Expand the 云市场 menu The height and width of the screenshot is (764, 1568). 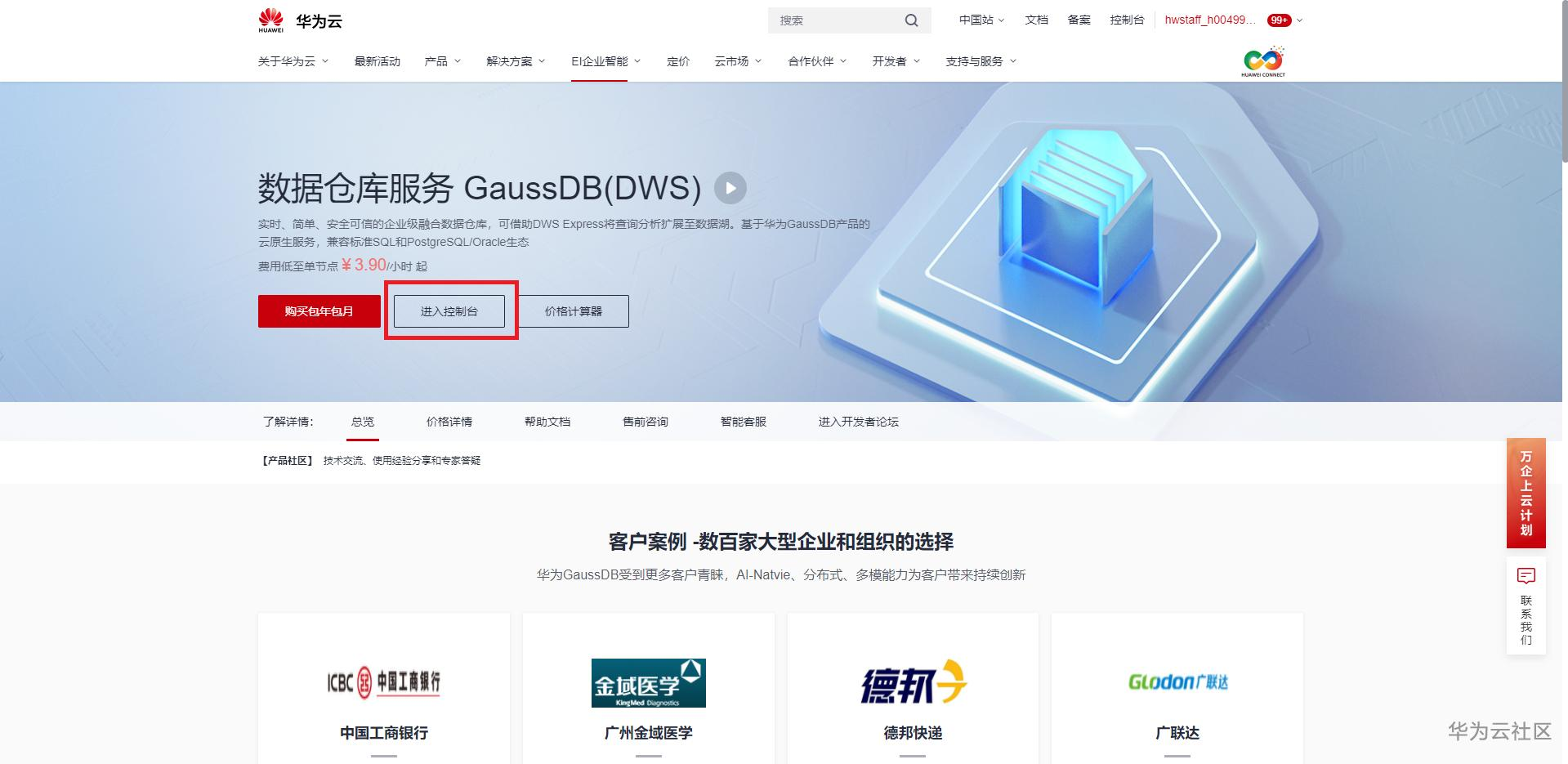pyautogui.click(x=738, y=61)
